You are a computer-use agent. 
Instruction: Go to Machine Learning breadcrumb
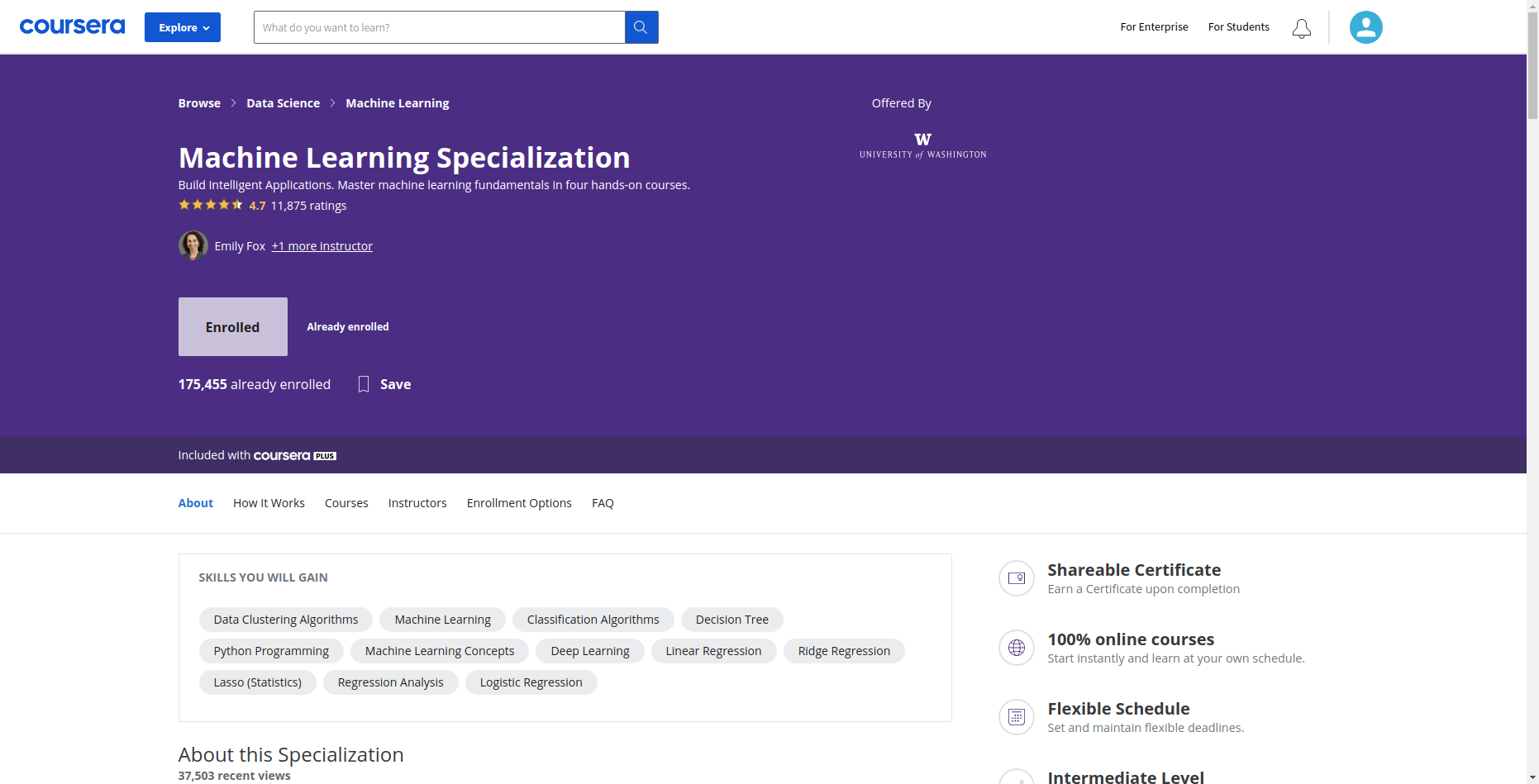pos(398,103)
